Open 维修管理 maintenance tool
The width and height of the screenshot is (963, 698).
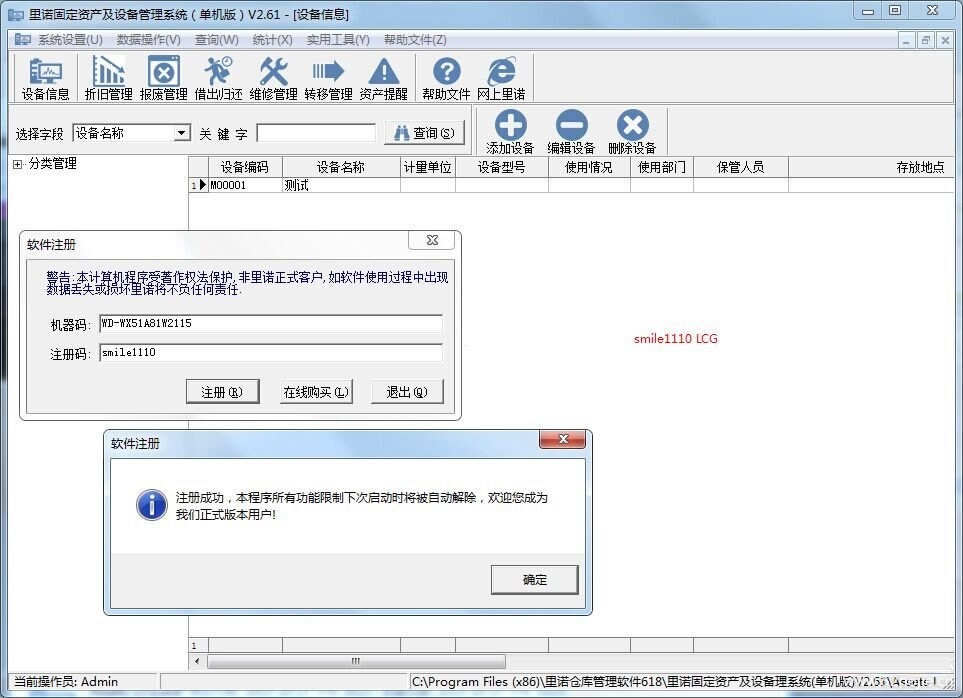tap(273, 77)
